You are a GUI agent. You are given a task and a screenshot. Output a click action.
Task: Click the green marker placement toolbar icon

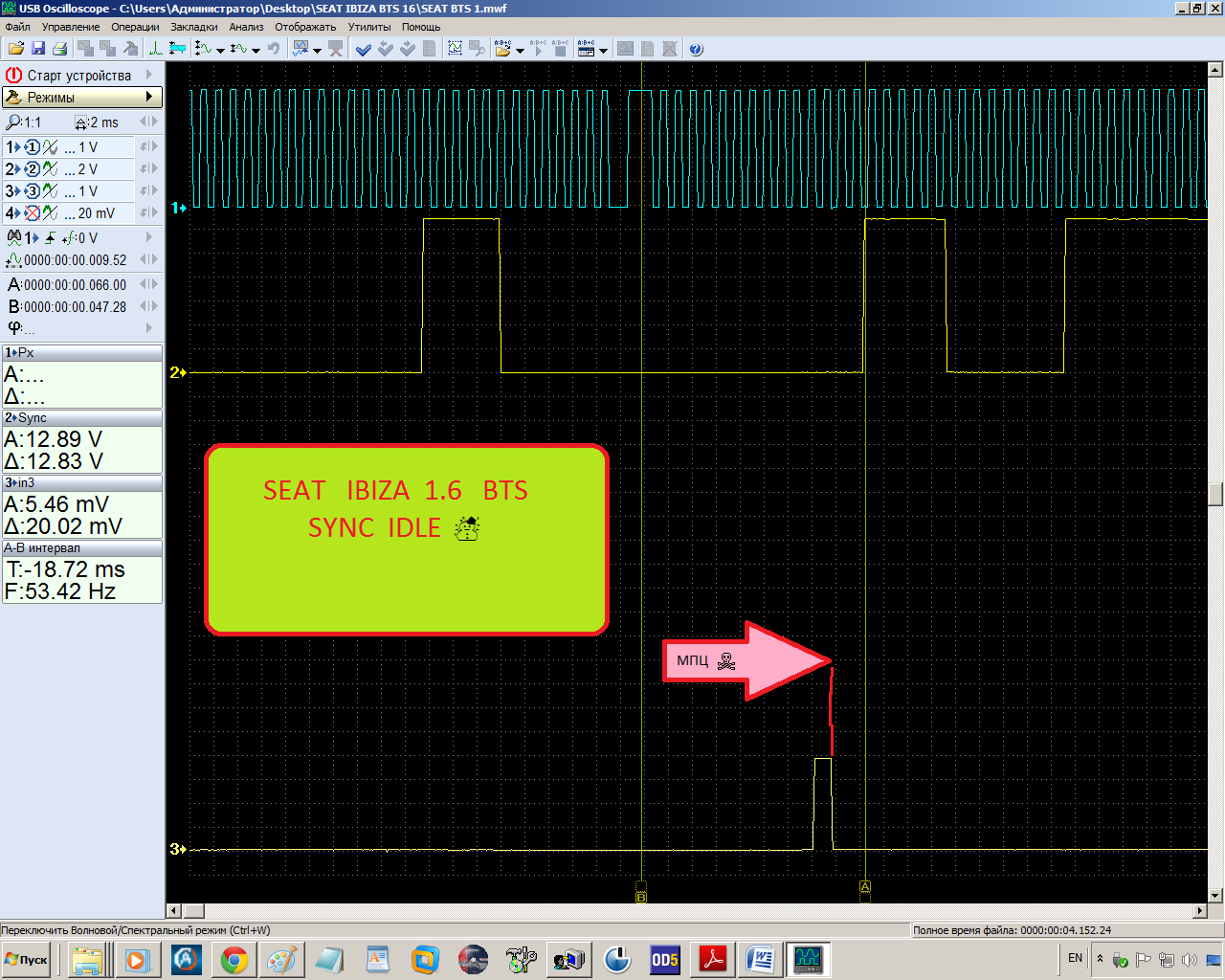(x=155, y=49)
